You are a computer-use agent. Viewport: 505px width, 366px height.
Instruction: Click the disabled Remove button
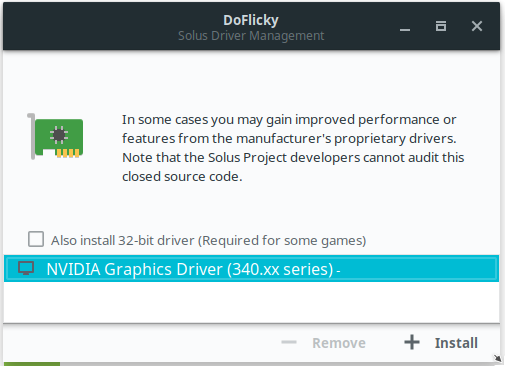pos(323,343)
